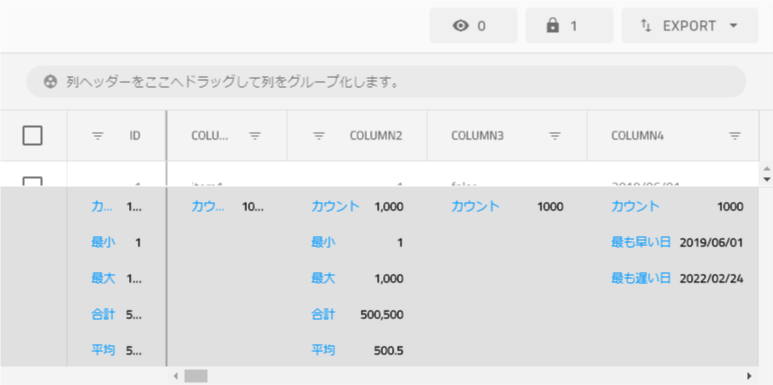Click vertical scrollbar up arrow

pyautogui.click(x=766, y=169)
